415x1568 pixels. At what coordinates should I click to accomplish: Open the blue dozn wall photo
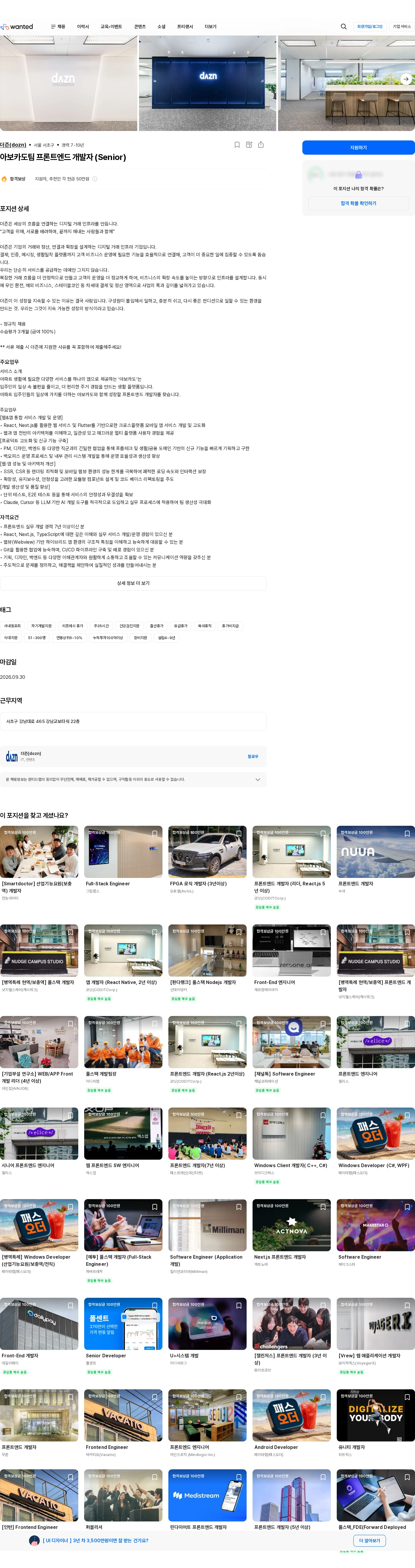[x=208, y=83]
